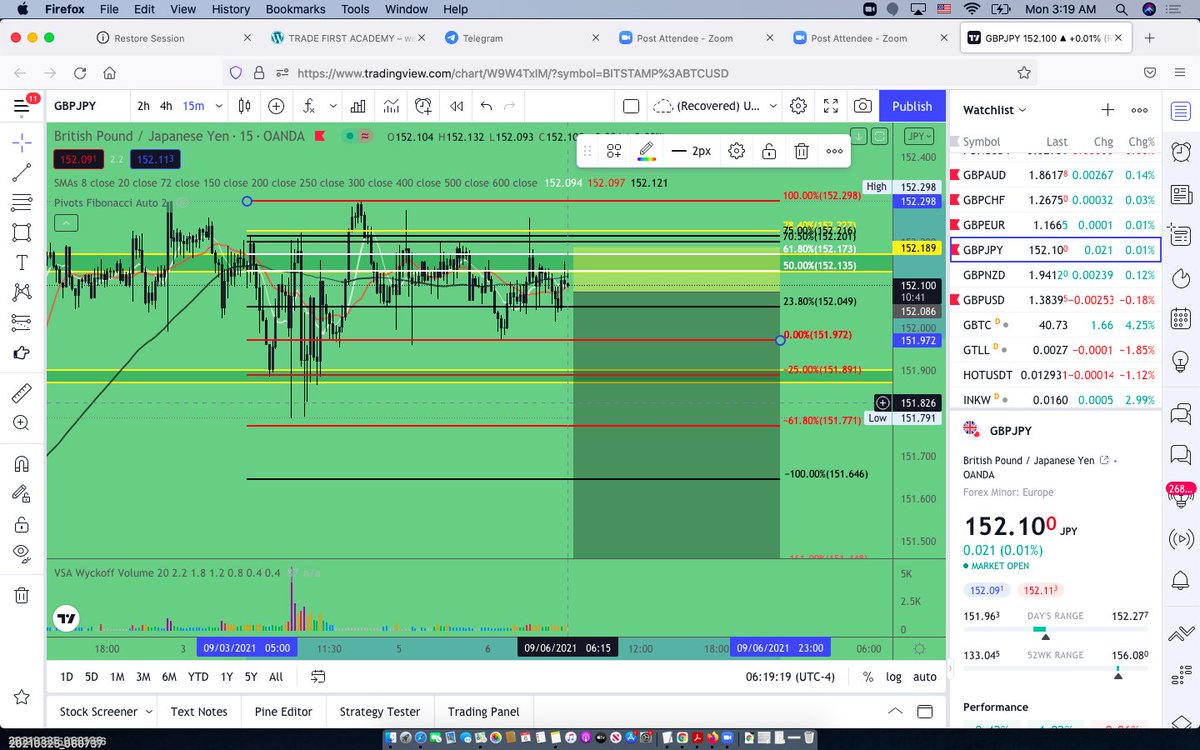
Task: Select GBPUSD row in watchlist
Action: [x=1055, y=300]
